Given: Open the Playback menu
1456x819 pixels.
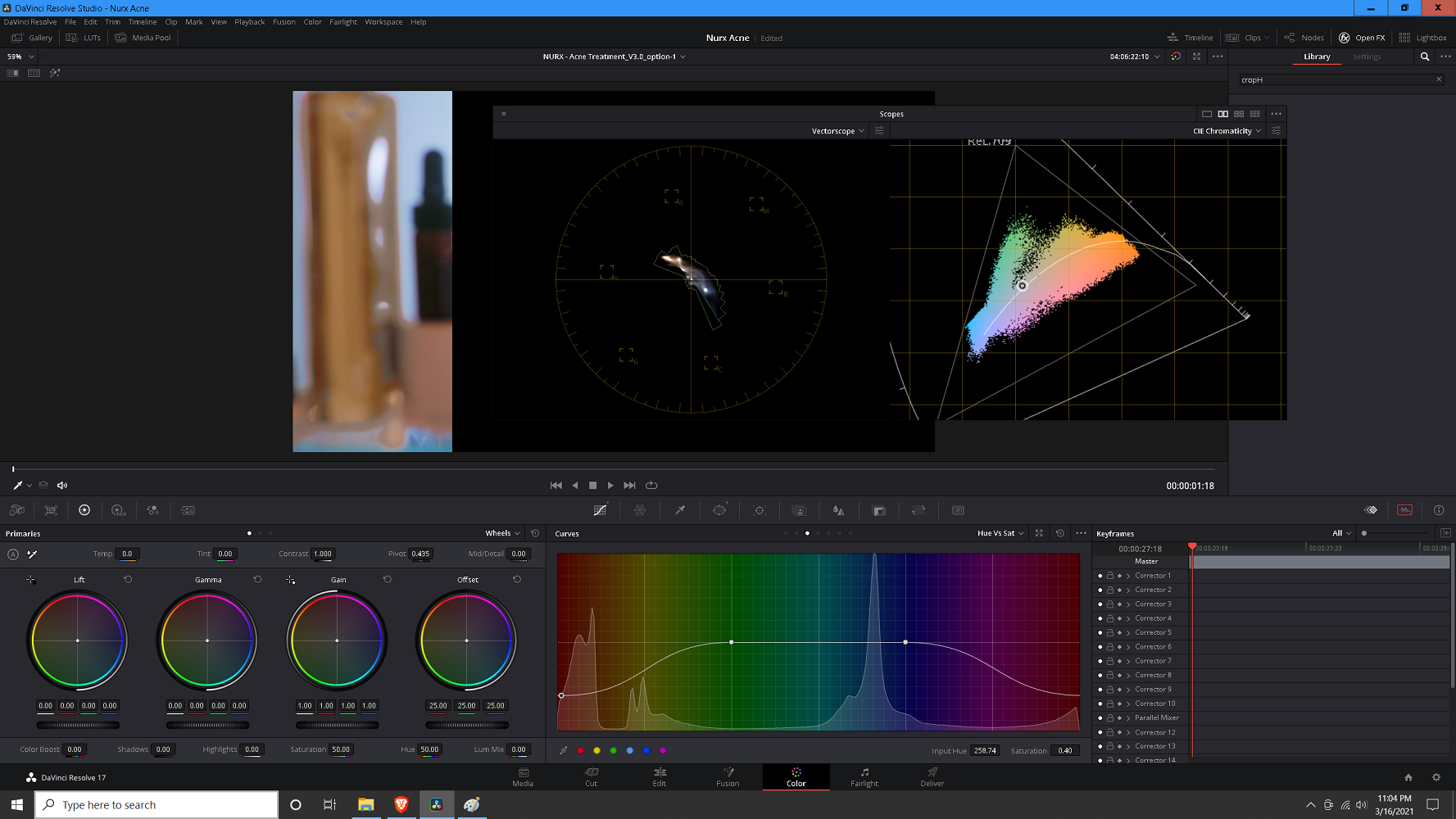Looking at the screenshot, I should coord(250,22).
